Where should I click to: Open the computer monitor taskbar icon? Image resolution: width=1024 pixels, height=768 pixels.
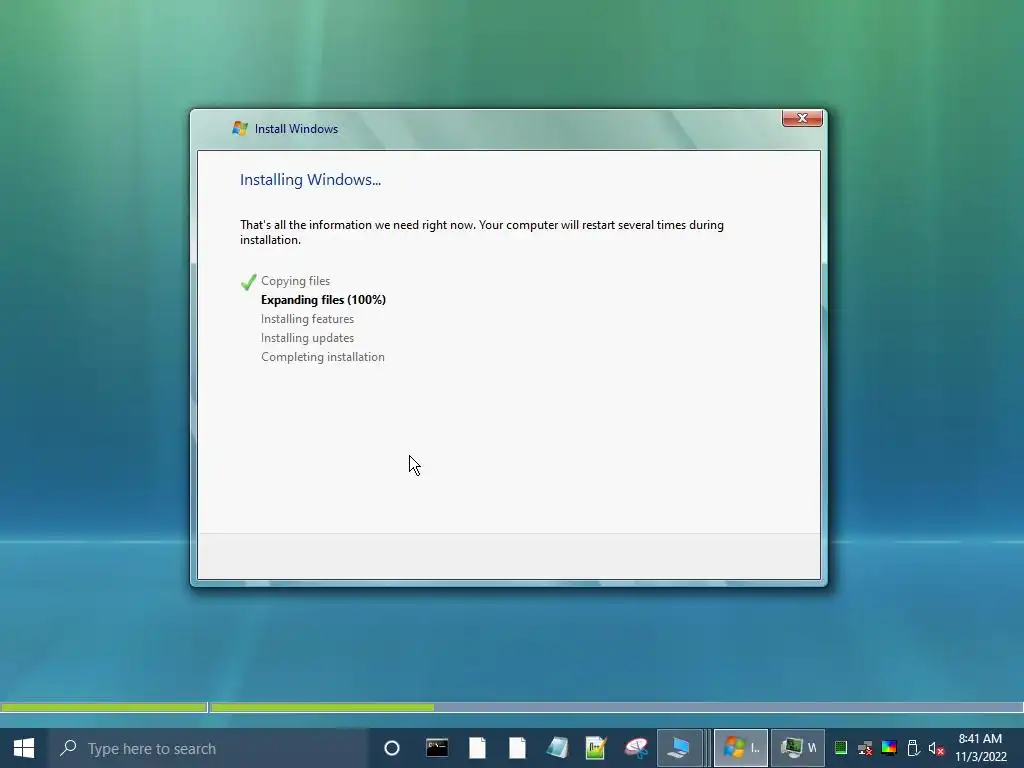point(679,748)
